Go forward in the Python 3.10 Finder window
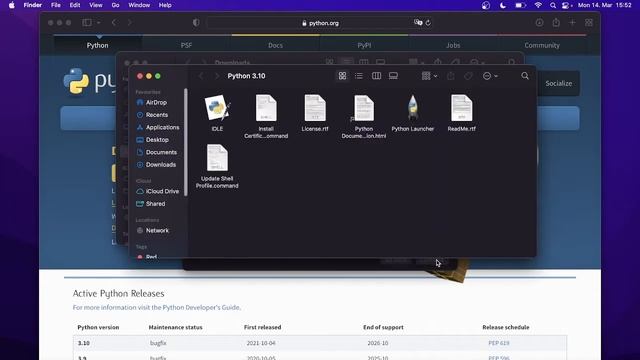Image resolution: width=640 pixels, height=360 pixels. (x=217, y=76)
